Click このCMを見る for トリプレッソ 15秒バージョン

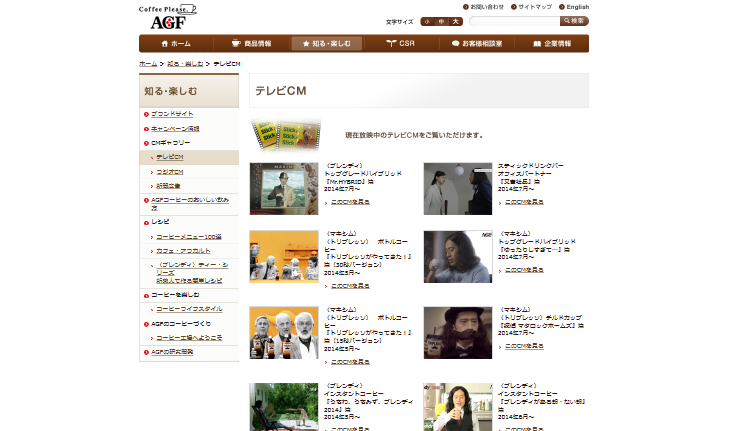click(350, 362)
